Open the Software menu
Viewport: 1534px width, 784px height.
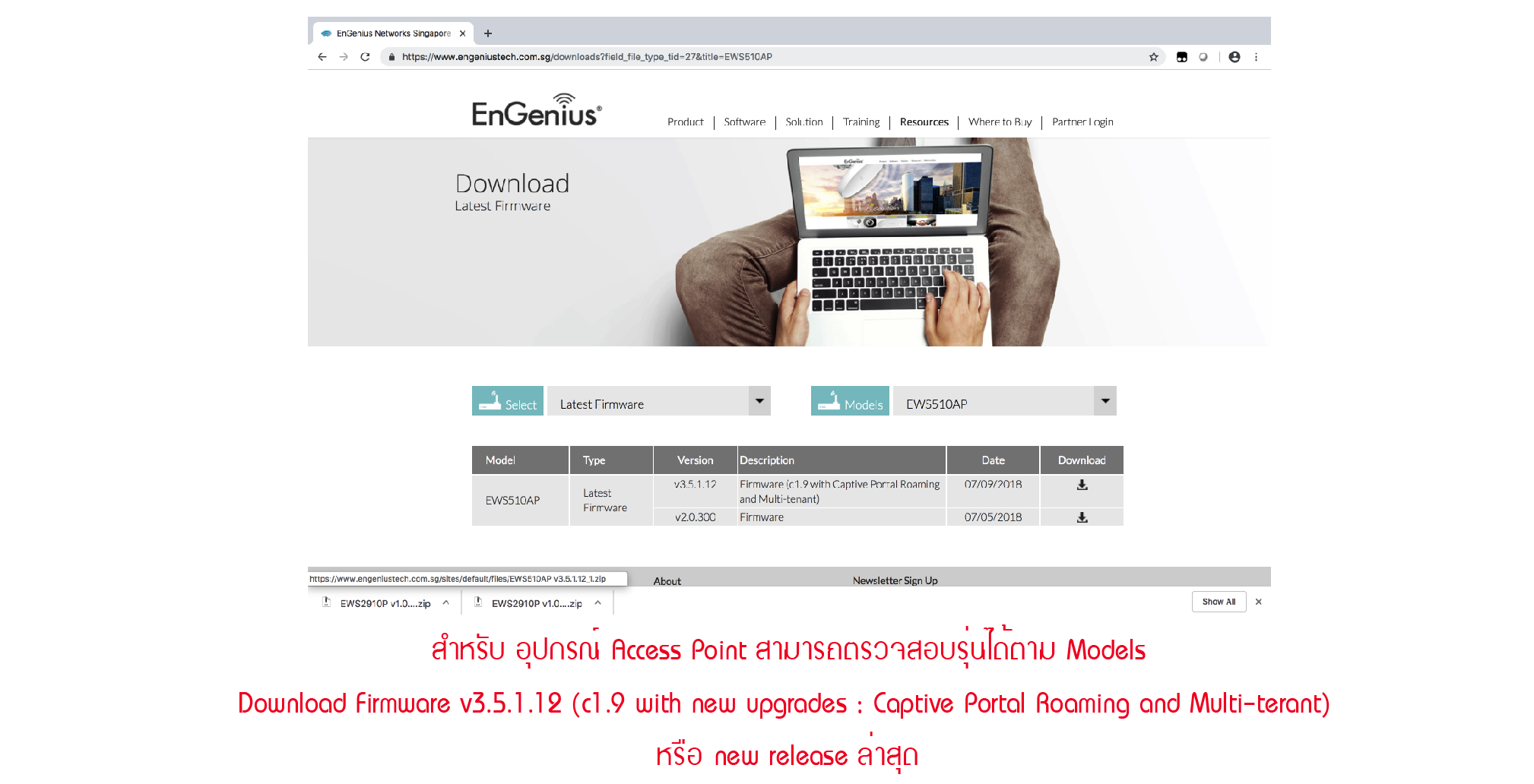[745, 122]
